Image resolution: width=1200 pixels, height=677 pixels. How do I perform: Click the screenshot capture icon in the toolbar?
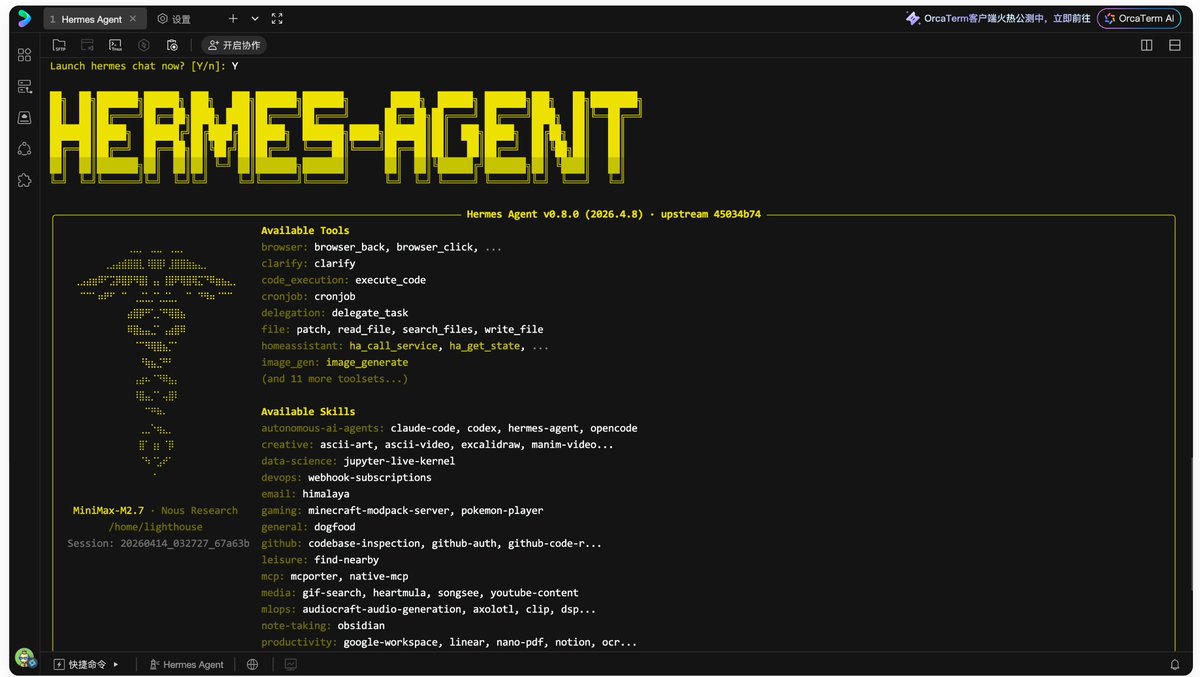pyautogui.click(x=172, y=45)
